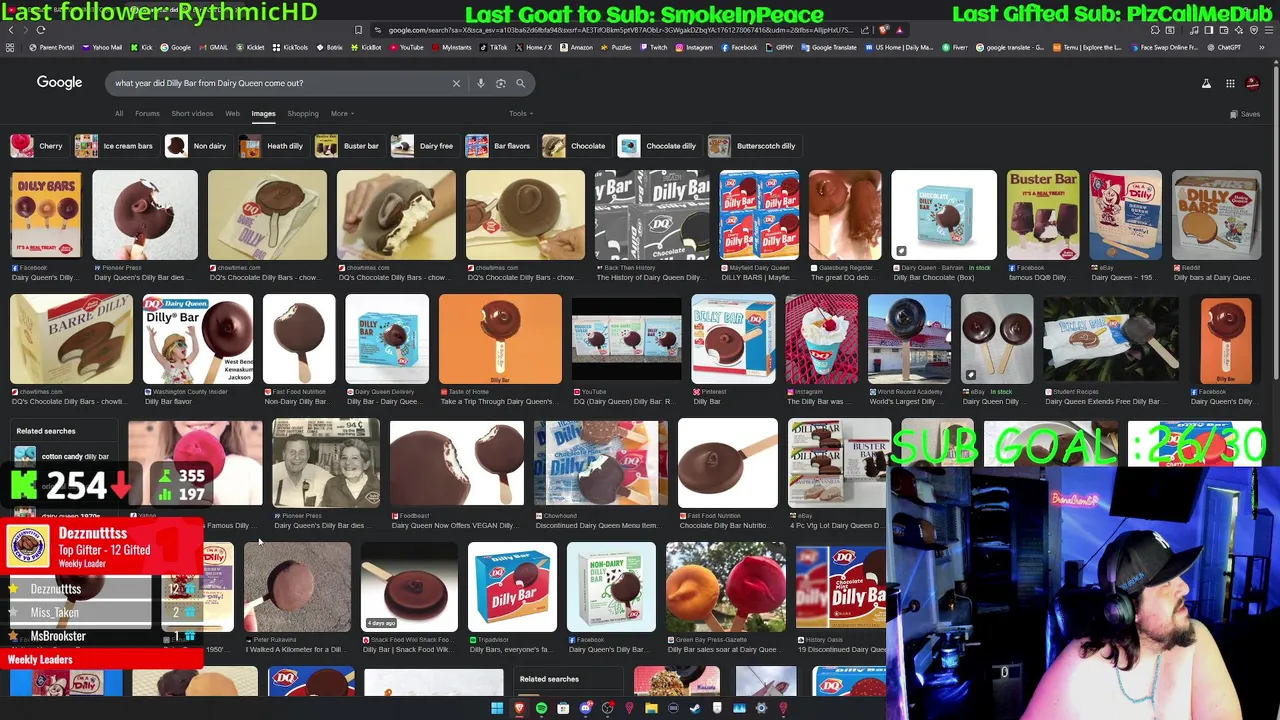The width and height of the screenshot is (1280, 720).
Task: Filter images by Heath dilly
Action: pos(273,146)
